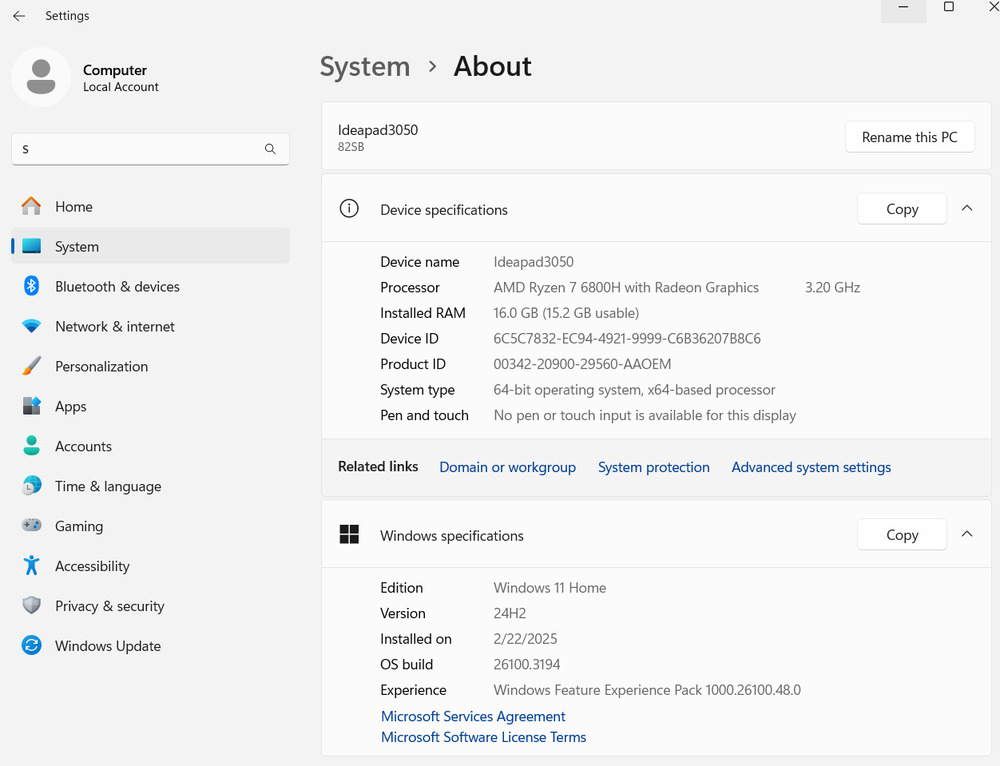Click the Installed on date 2/22/2025

(526, 639)
